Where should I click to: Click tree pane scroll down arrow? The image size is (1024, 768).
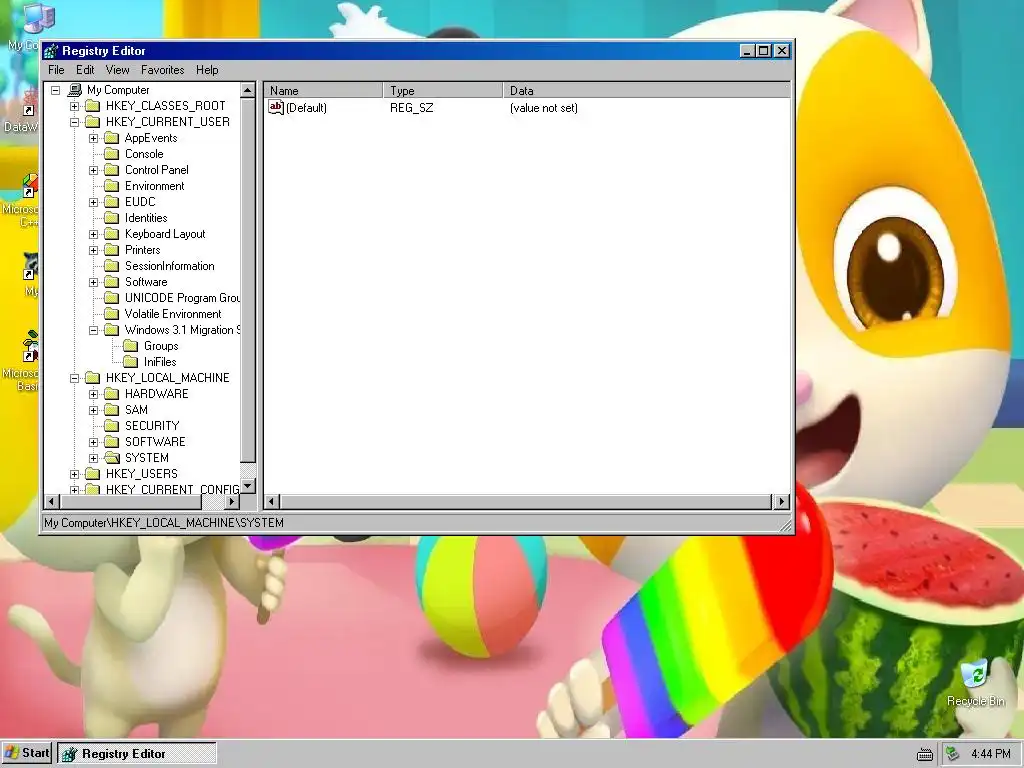(x=248, y=487)
